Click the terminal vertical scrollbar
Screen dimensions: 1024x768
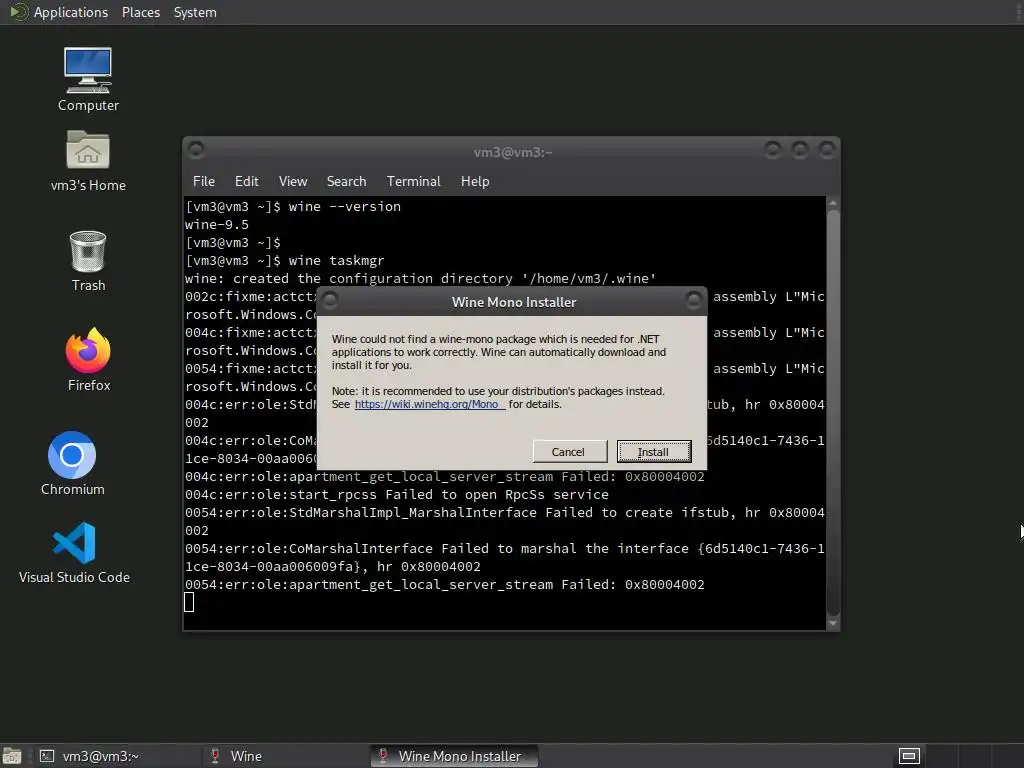833,413
